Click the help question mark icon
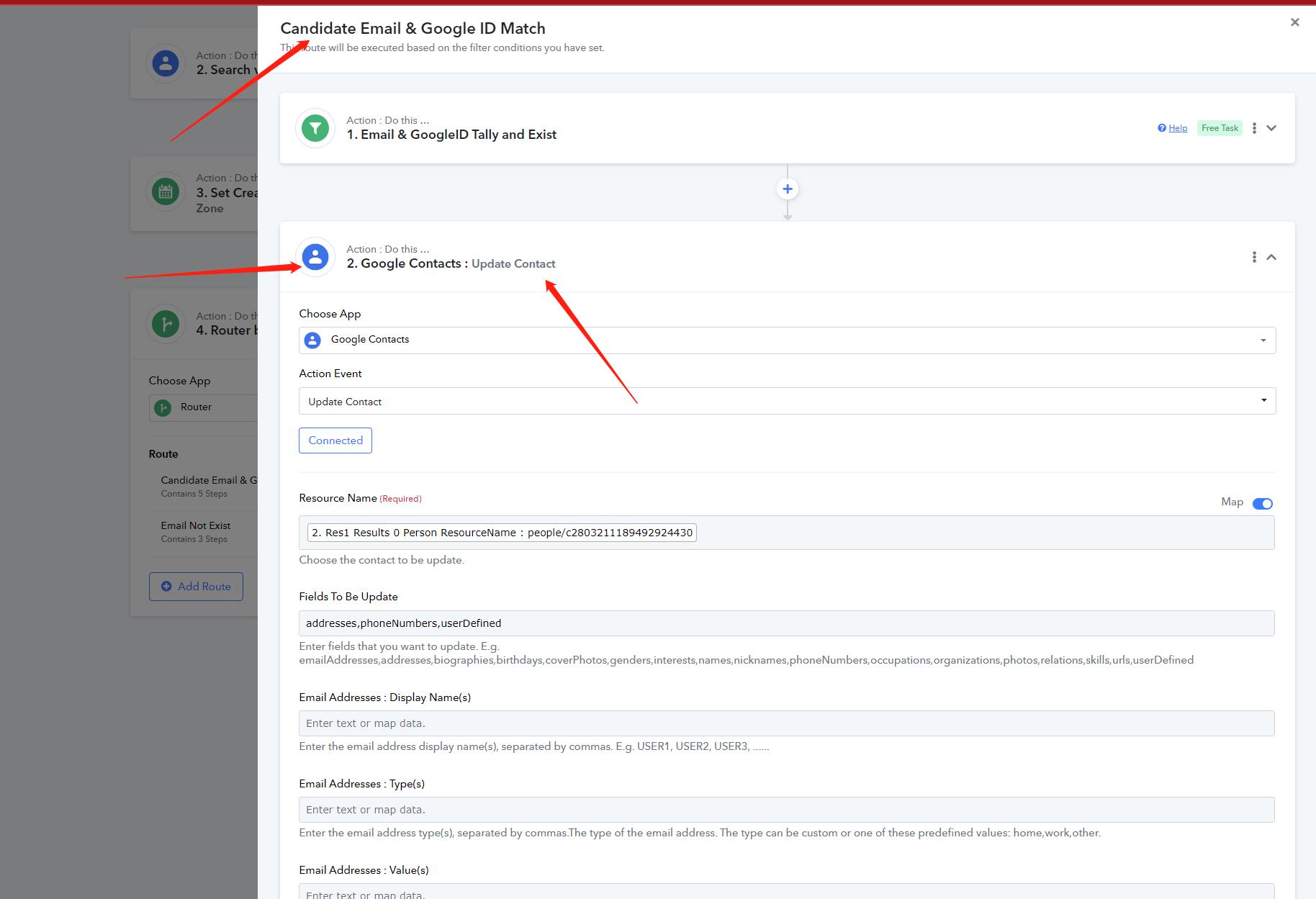 pos(1161,128)
